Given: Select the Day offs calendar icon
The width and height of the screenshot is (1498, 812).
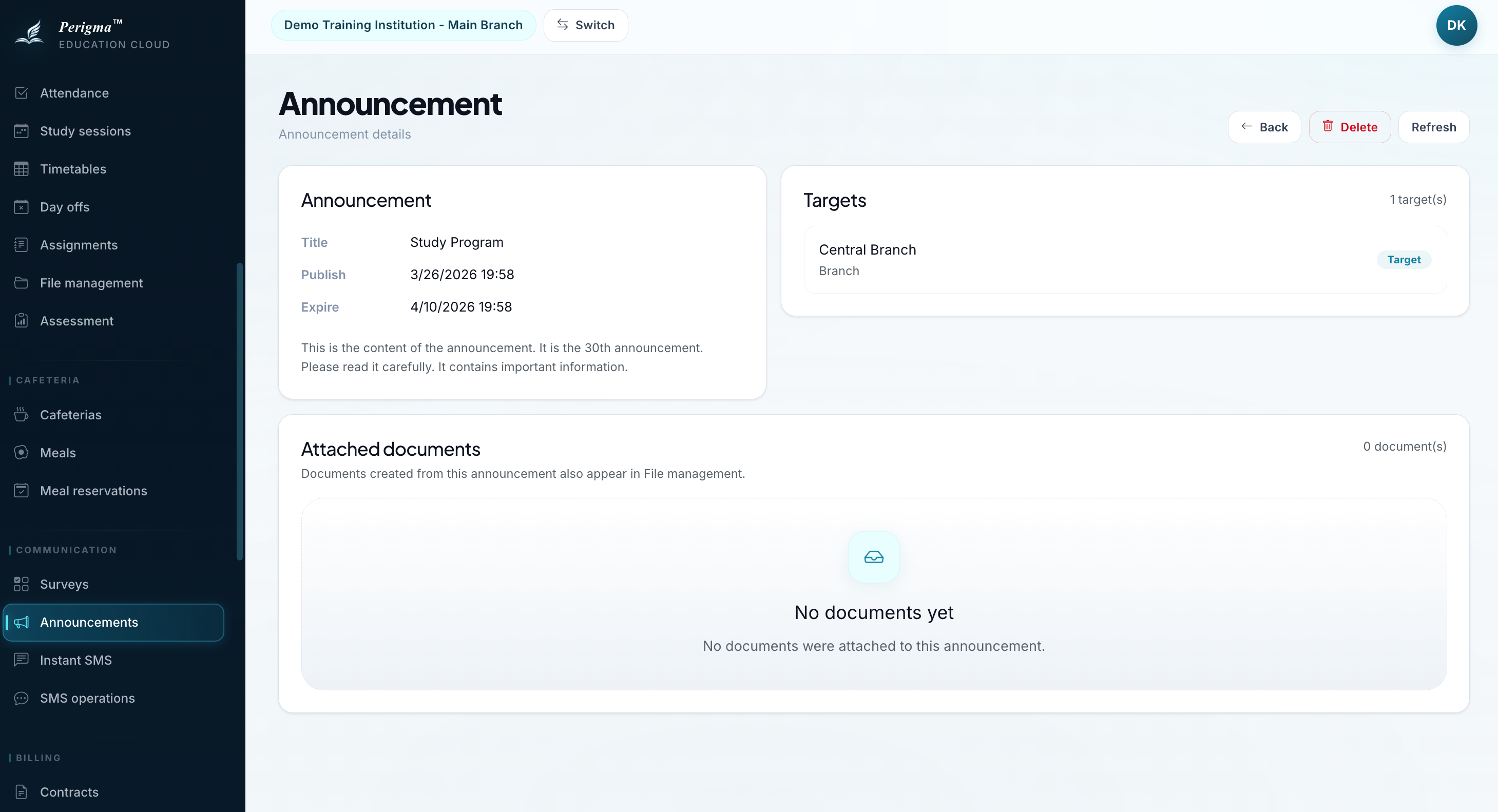Looking at the screenshot, I should tap(21, 207).
